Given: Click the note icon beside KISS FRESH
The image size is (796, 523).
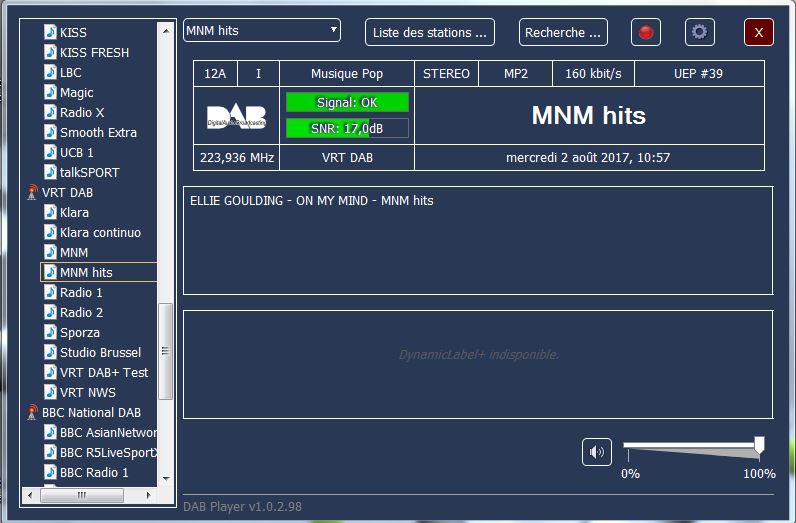Looking at the screenshot, I should tap(50, 52).
